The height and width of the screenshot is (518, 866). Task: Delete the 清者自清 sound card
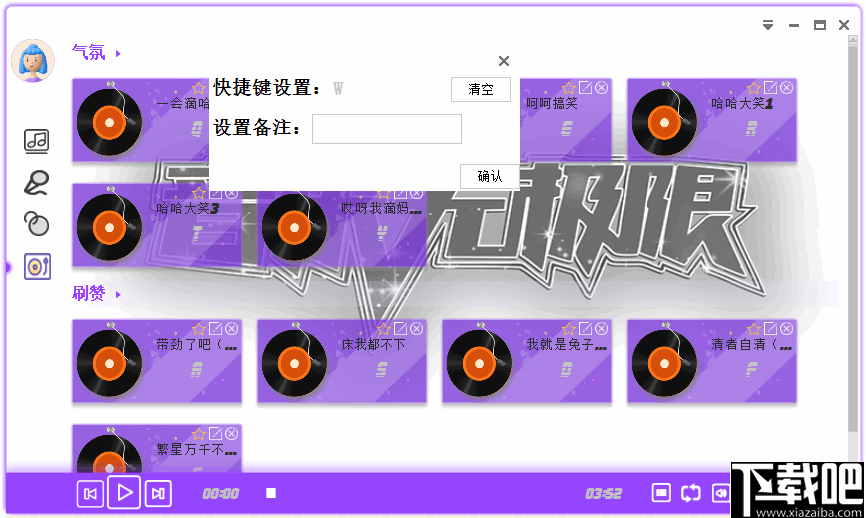786,329
